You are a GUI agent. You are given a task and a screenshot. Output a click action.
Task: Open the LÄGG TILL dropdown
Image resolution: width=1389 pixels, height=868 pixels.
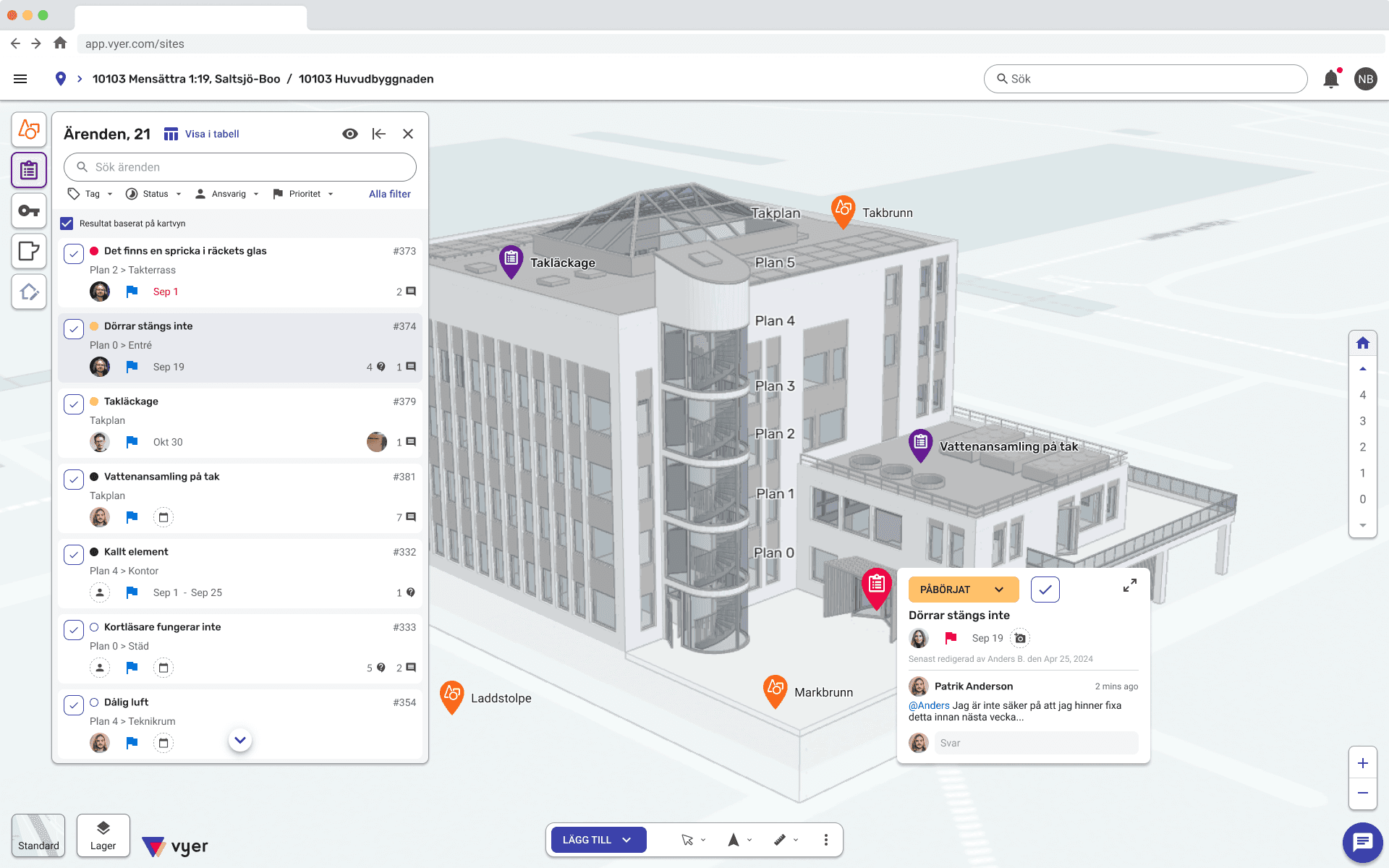pyautogui.click(x=598, y=840)
